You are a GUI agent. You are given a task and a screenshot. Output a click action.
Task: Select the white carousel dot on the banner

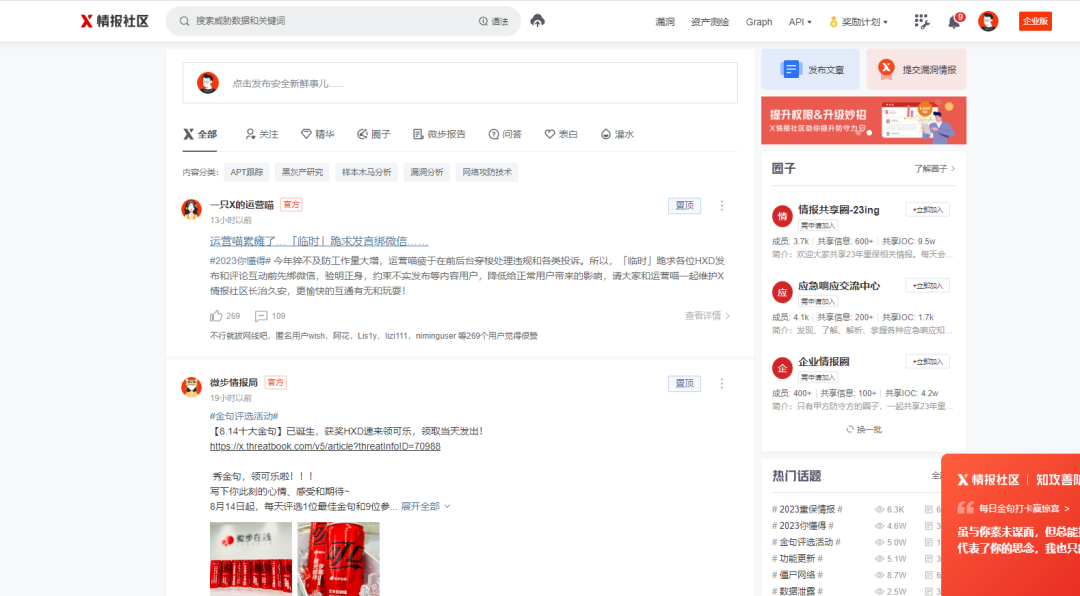pyautogui.click(x=869, y=132)
